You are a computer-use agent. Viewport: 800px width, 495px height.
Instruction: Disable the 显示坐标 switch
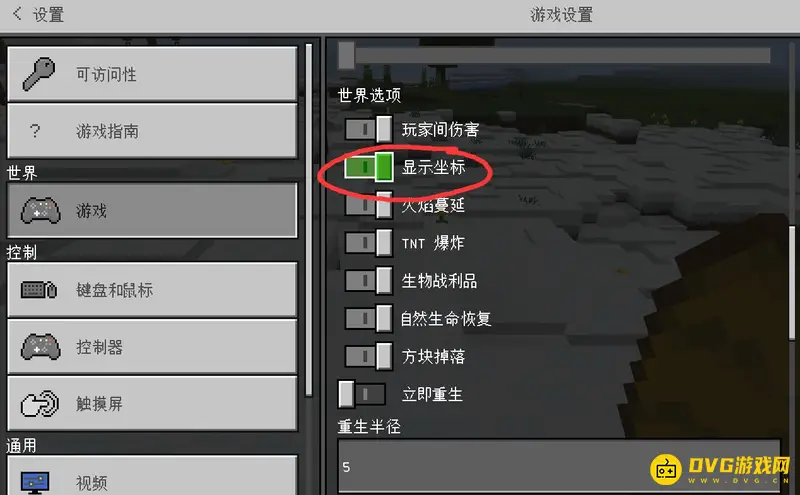point(368,166)
